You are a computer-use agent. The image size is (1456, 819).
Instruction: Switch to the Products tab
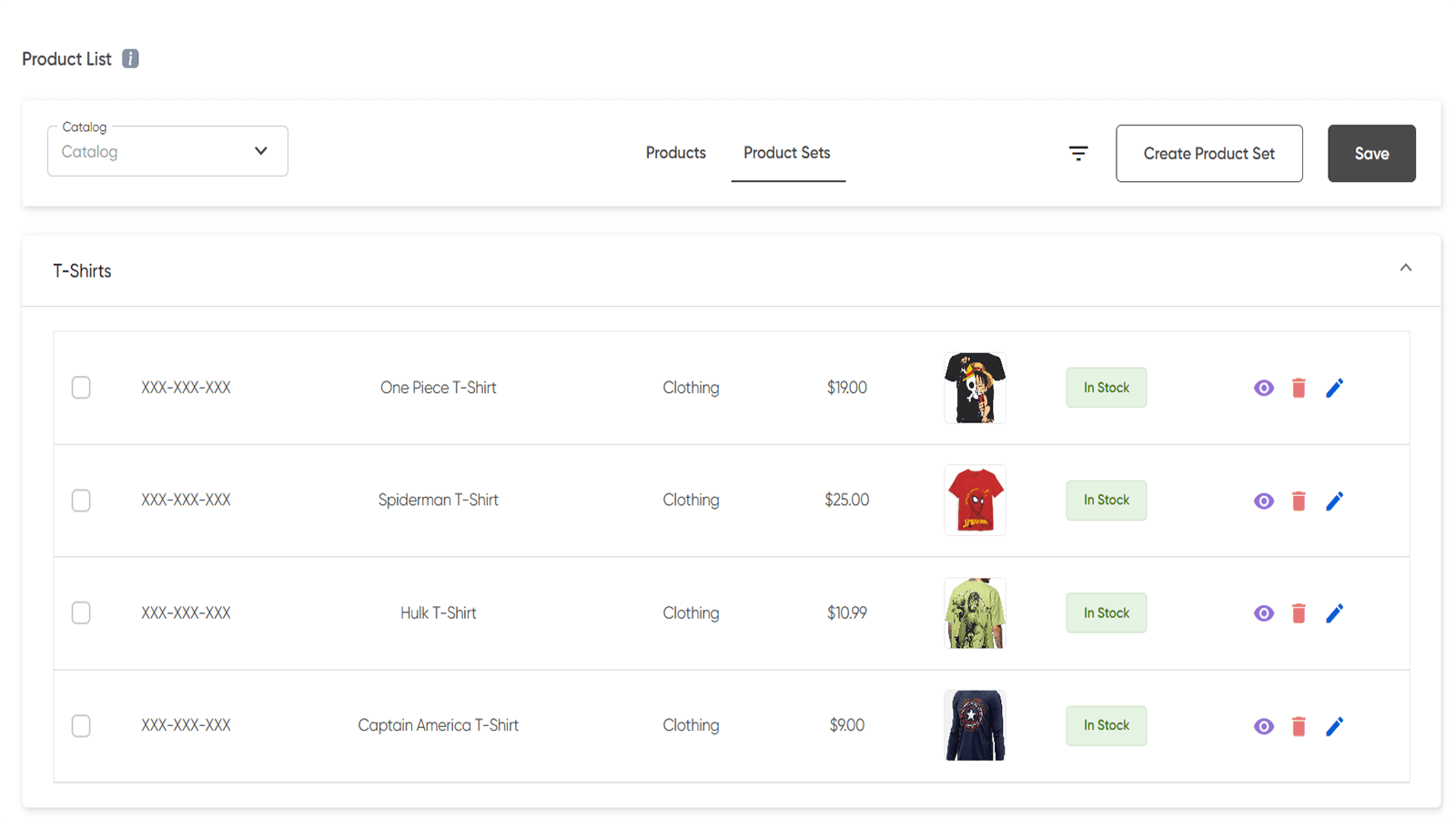click(675, 153)
